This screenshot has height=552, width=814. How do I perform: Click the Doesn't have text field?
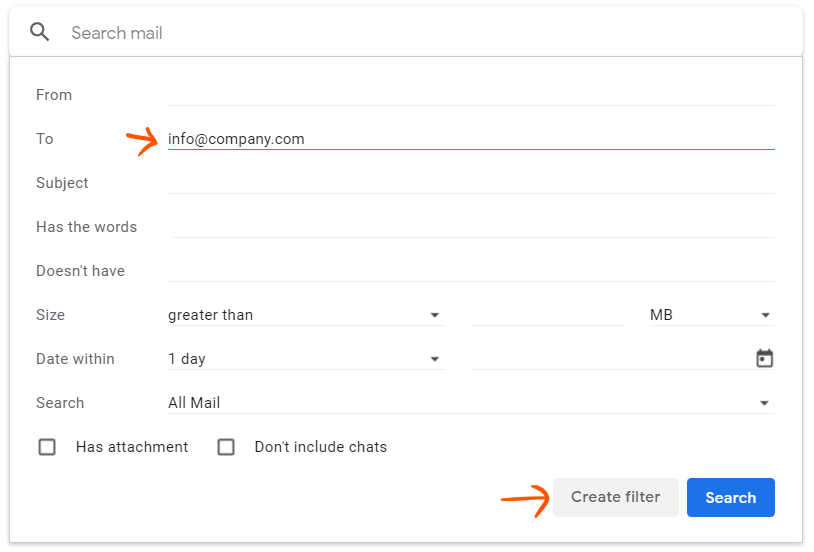pyautogui.click(x=470, y=270)
